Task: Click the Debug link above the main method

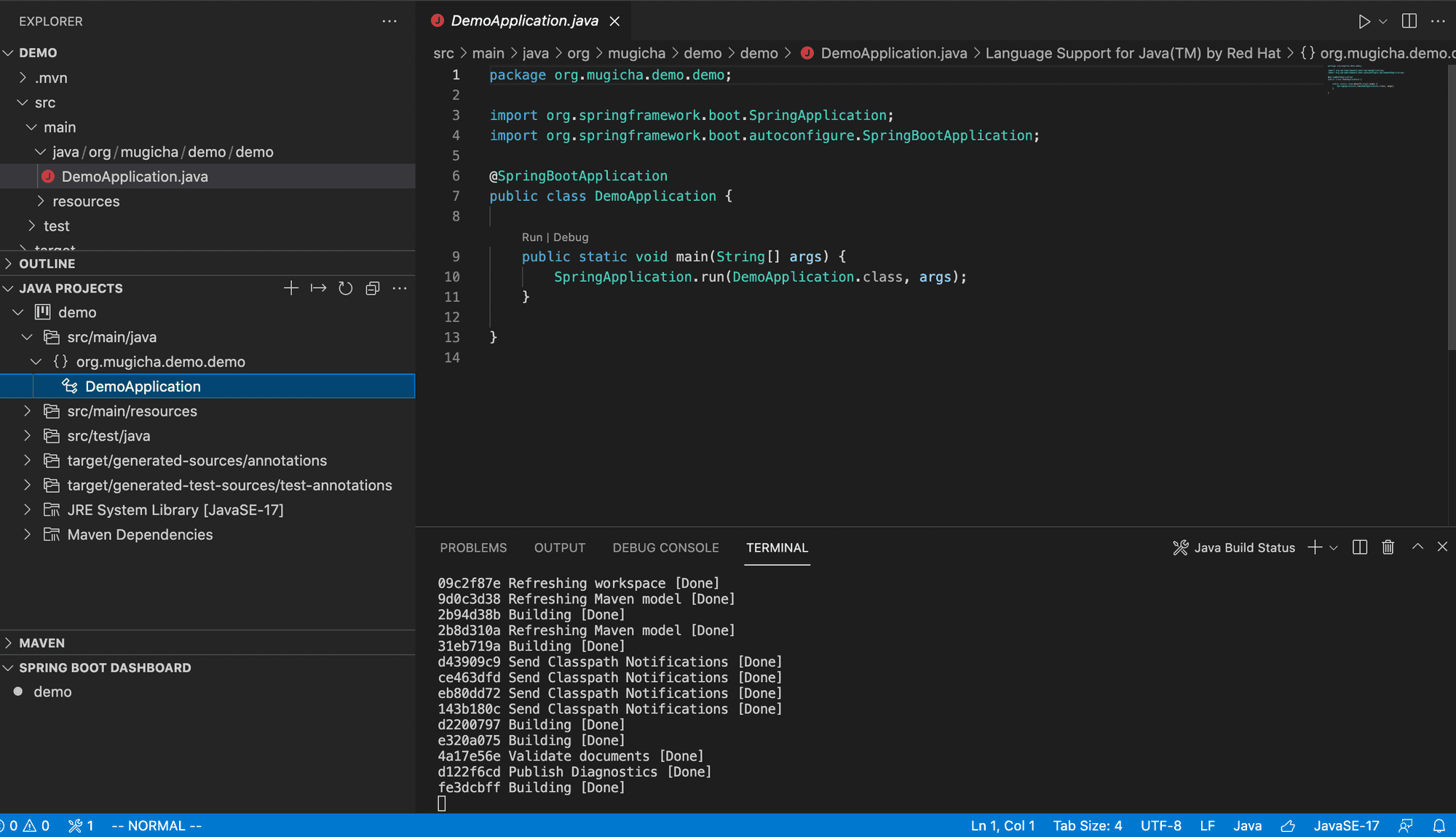Action: coord(570,237)
